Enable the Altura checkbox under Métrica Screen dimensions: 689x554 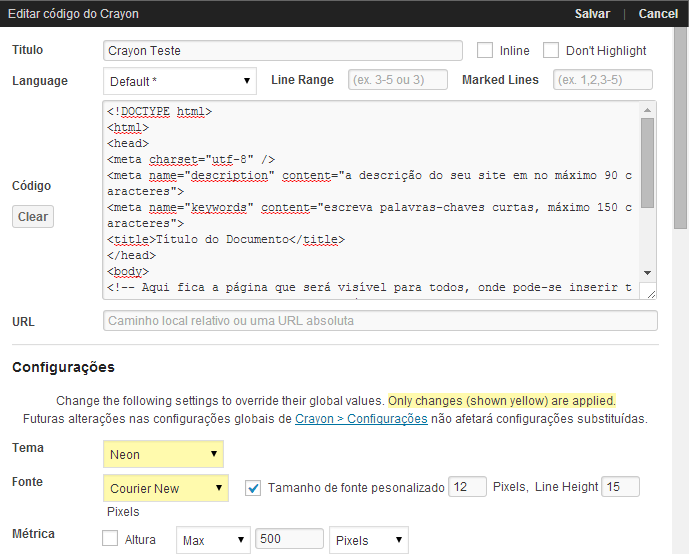[110, 538]
